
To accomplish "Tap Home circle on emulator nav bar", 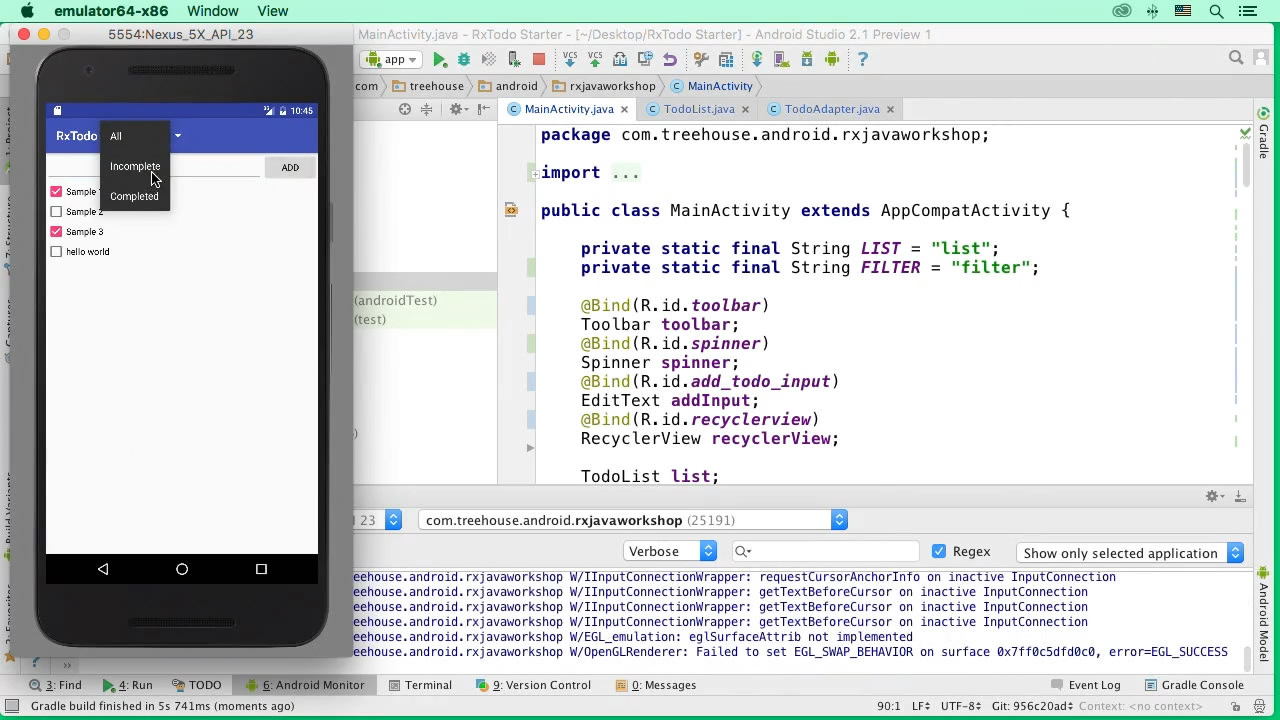I will [182, 569].
